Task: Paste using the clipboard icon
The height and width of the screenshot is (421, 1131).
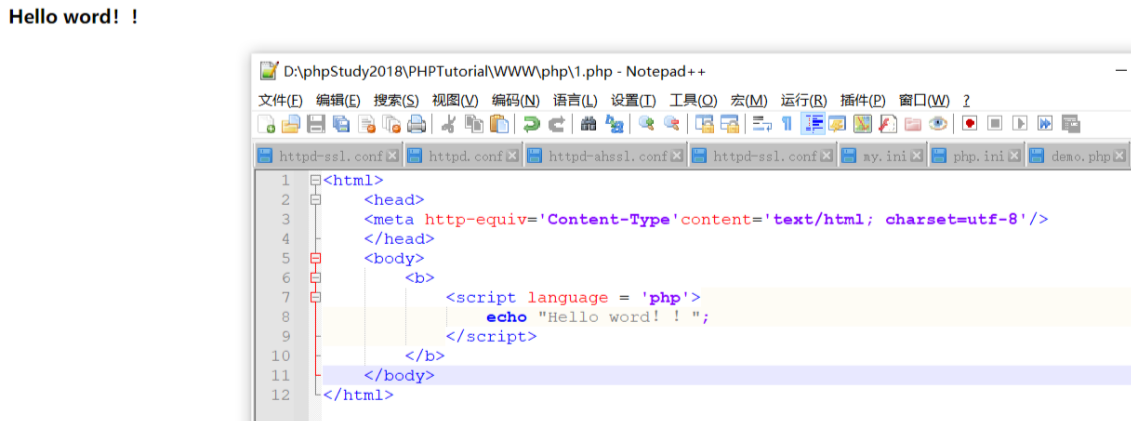Action: click(499, 124)
